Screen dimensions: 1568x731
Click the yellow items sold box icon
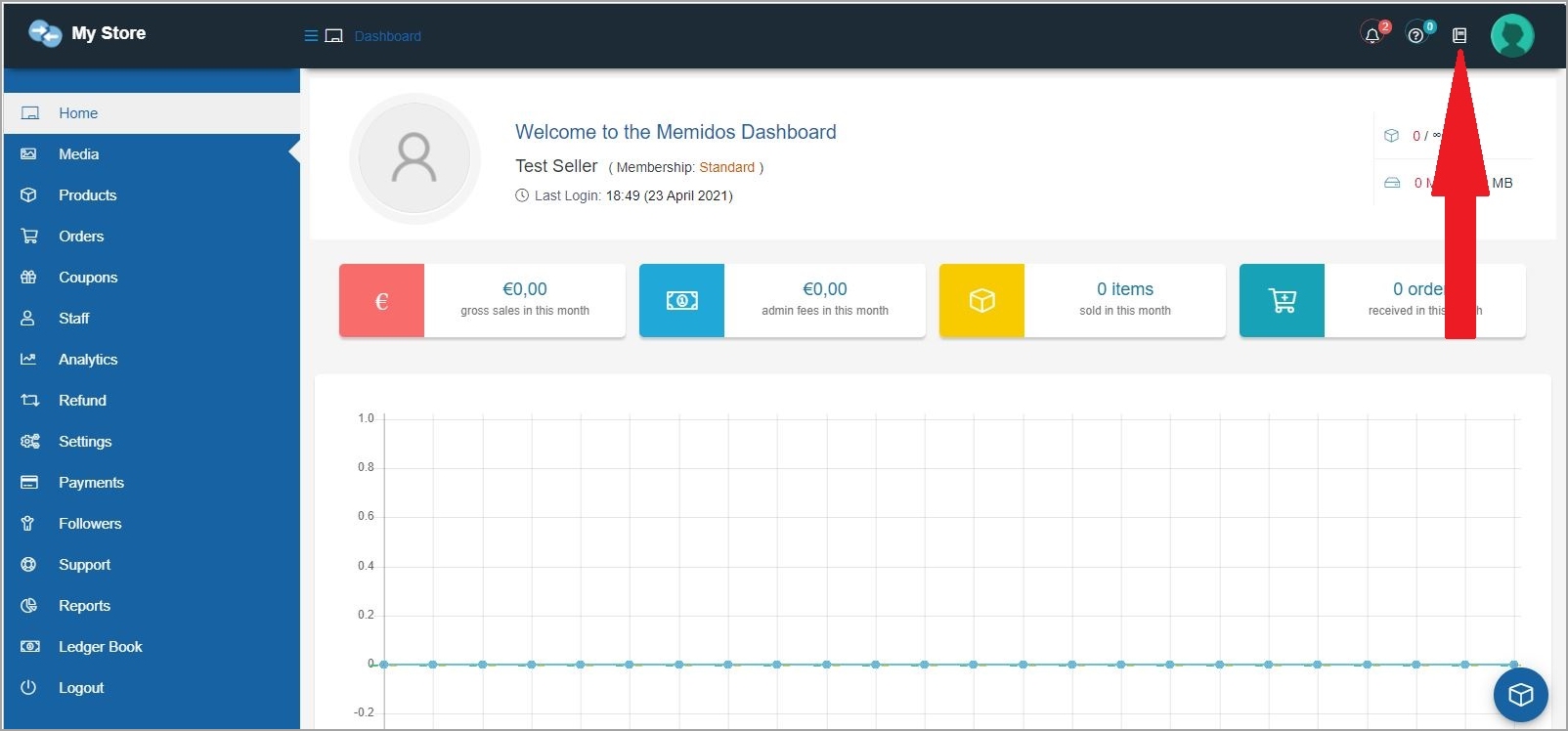981,301
